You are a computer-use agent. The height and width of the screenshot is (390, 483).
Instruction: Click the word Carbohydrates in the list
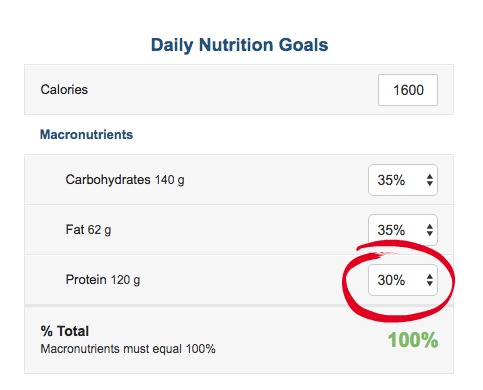pos(108,180)
